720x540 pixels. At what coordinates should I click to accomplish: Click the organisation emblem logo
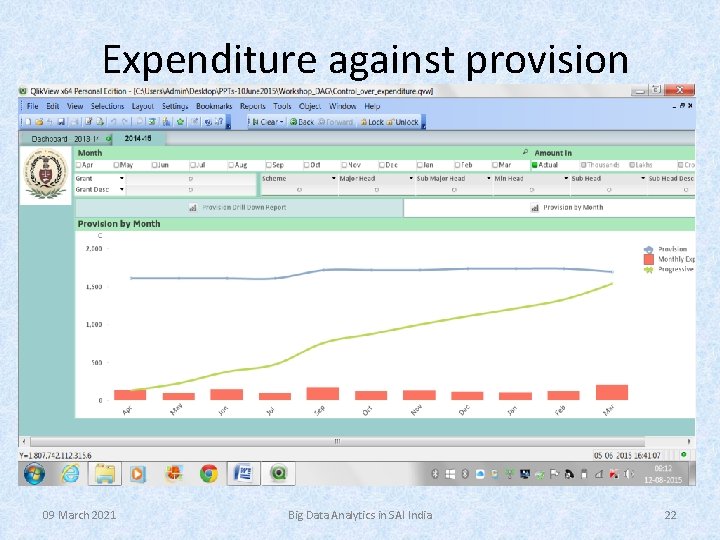[45, 174]
